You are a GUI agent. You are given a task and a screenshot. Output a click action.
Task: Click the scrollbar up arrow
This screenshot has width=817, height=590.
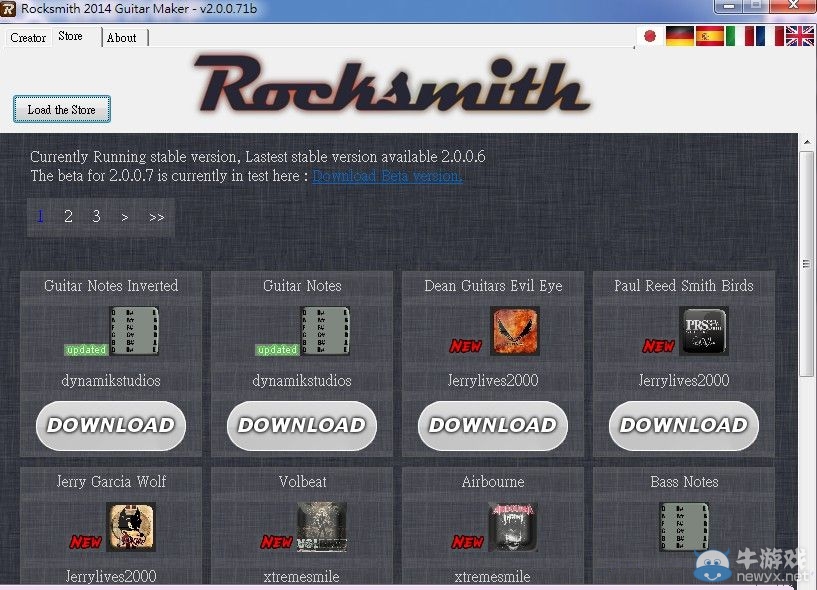[x=807, y=142]
